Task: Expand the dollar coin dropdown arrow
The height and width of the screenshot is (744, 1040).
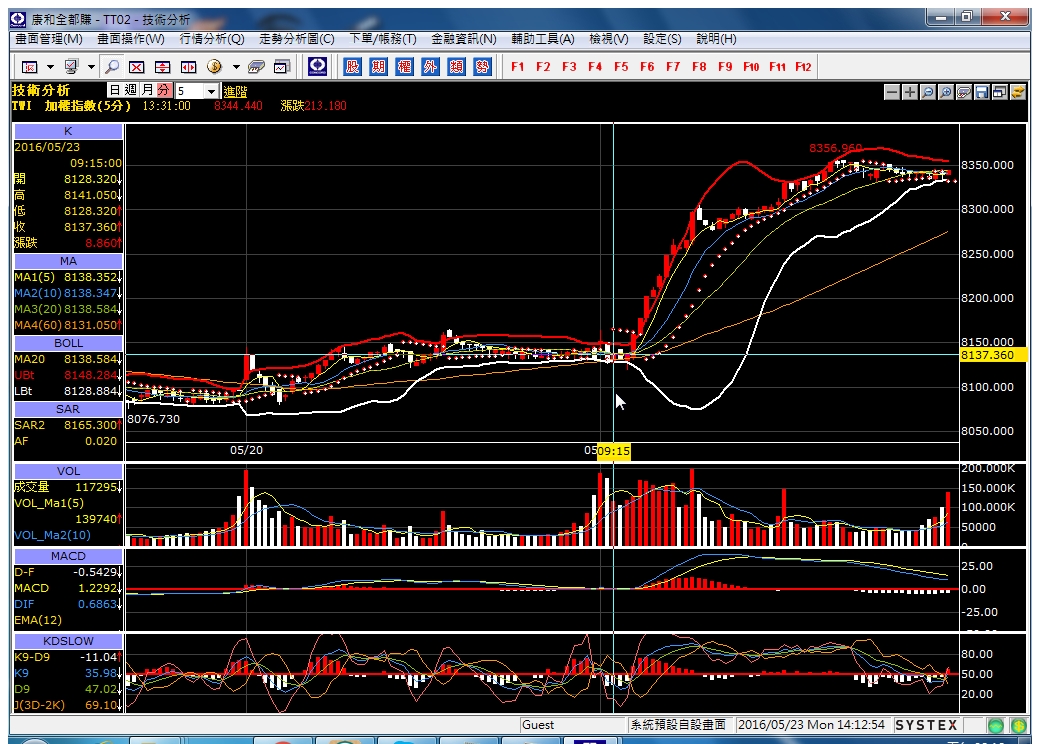Action: (235, 67)
